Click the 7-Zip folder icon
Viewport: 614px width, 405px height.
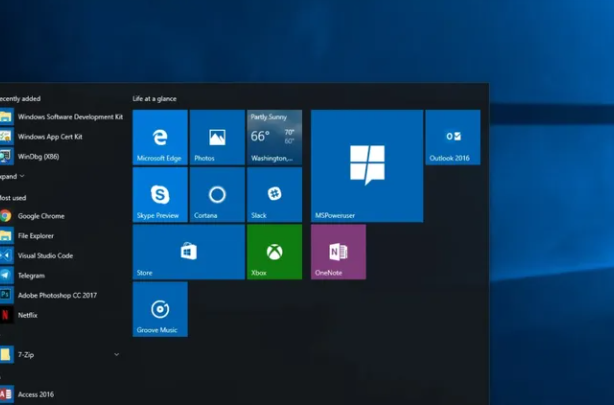click(x=6, y=354)
